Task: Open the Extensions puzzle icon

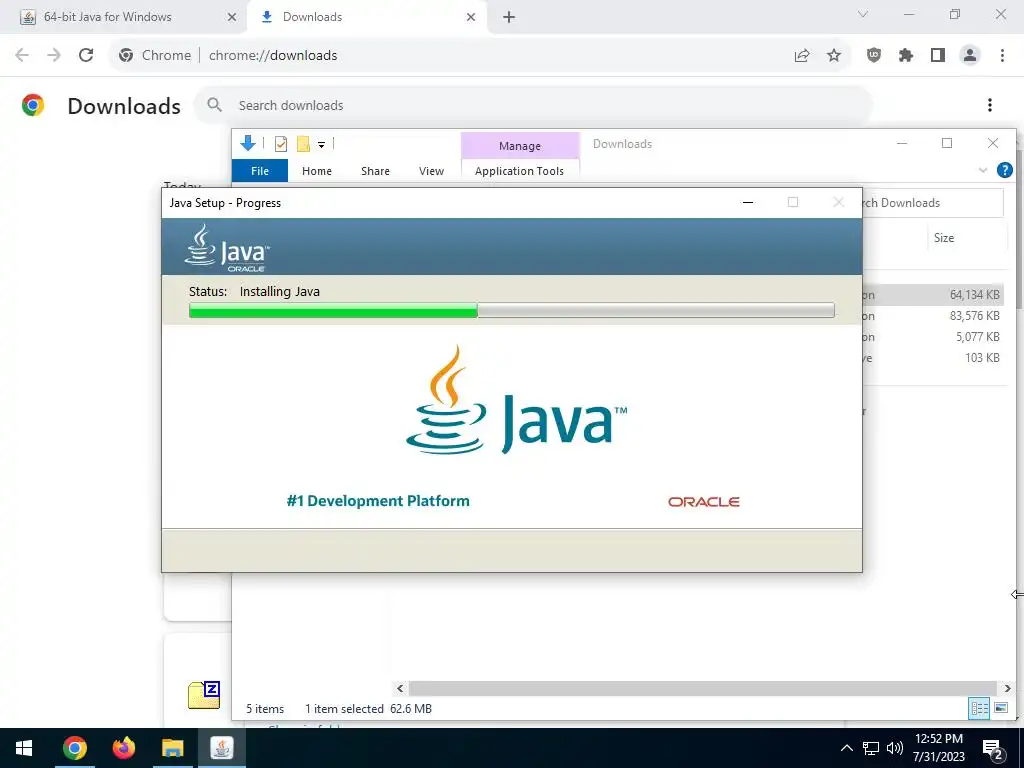Action: pyautogui.click(x=906, y=56)
